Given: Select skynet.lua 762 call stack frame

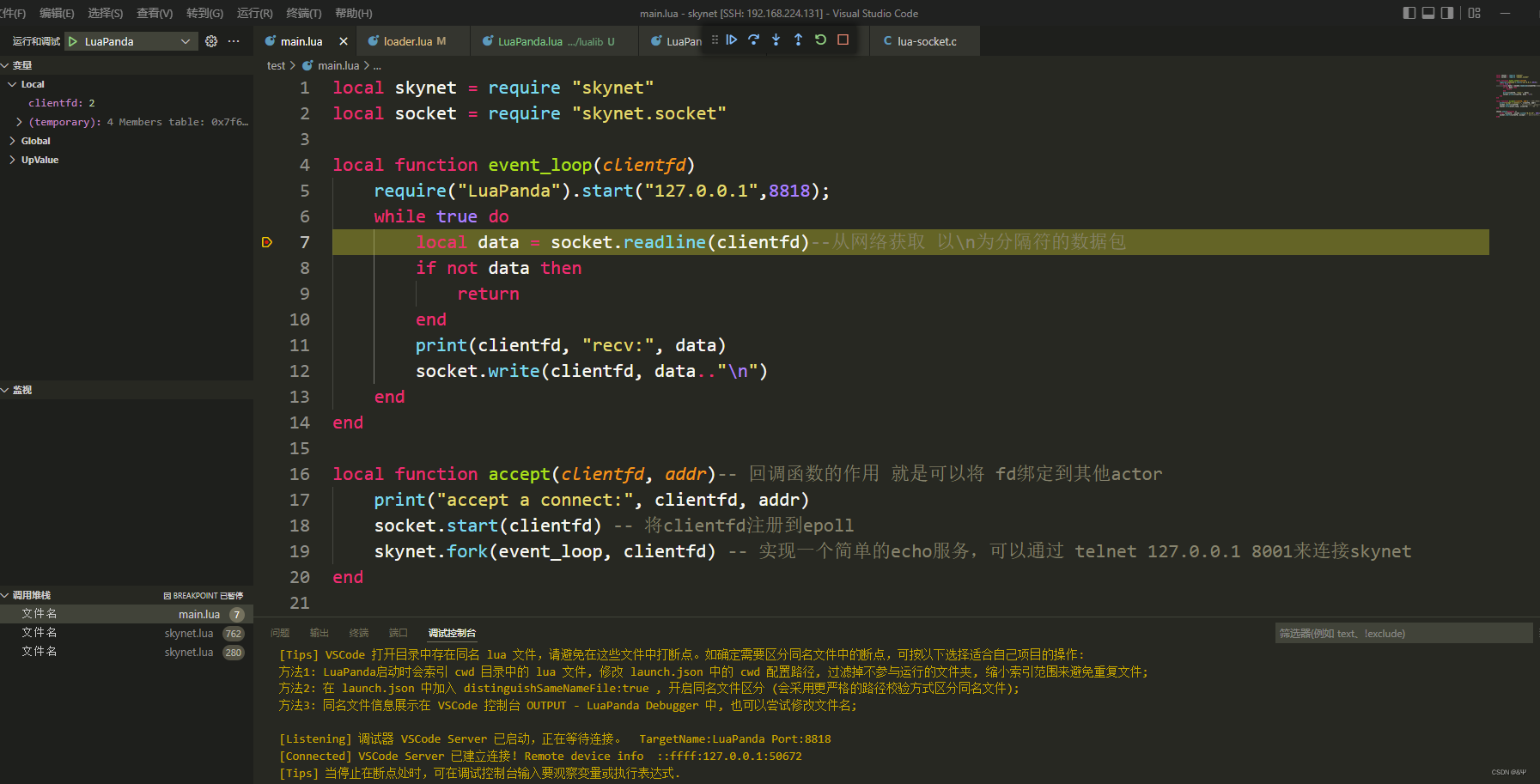Looking at the screenshot, I should 126,633.
